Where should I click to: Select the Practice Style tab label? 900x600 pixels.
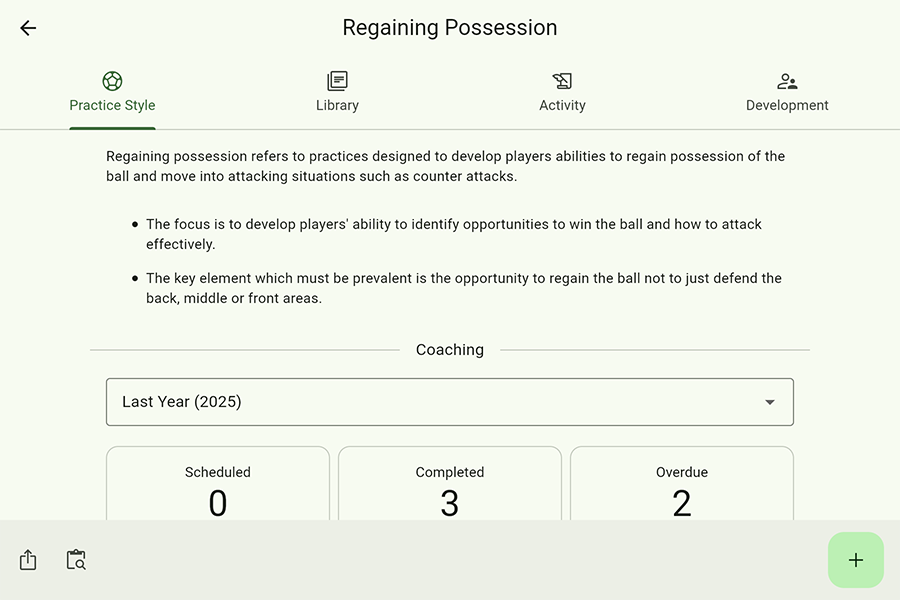click(112, 105)
